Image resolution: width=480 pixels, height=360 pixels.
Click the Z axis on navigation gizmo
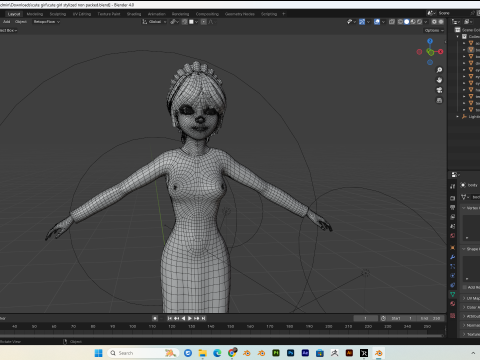(x=430, y=41)
